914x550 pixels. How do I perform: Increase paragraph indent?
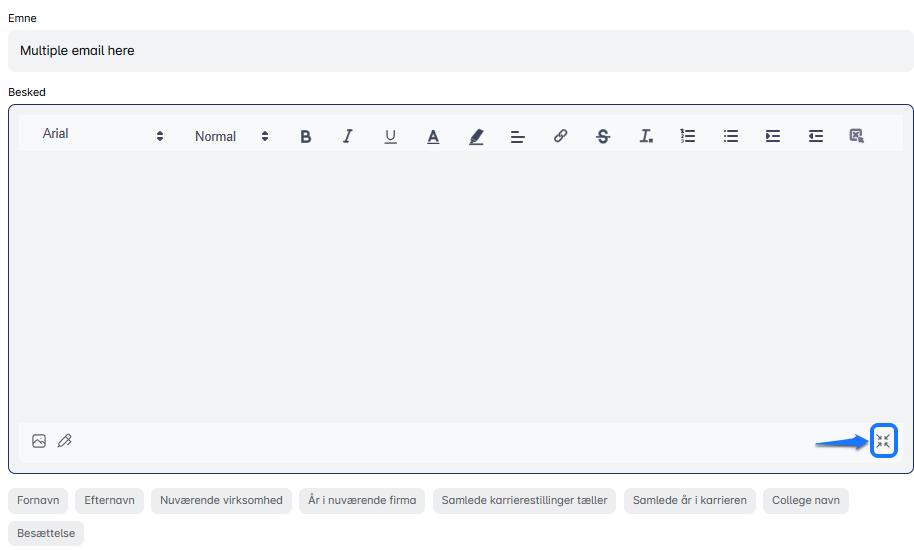click(x=773, y=136)
